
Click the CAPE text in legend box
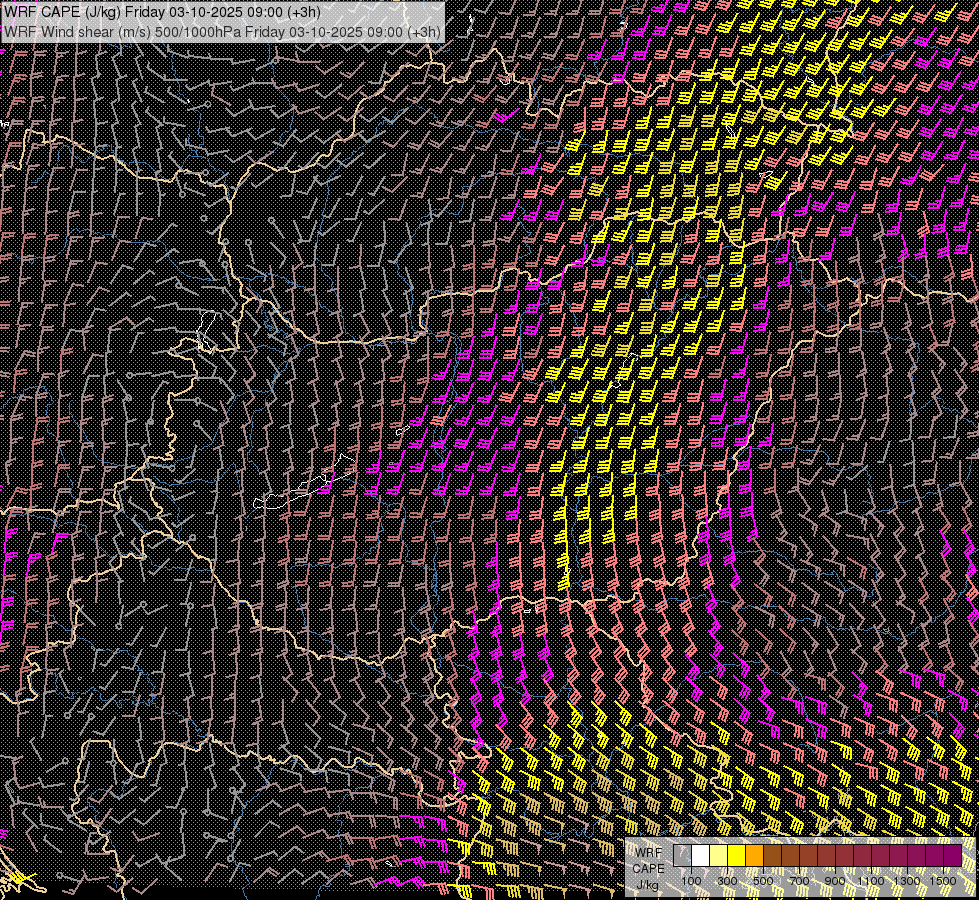tap(648, 868)
